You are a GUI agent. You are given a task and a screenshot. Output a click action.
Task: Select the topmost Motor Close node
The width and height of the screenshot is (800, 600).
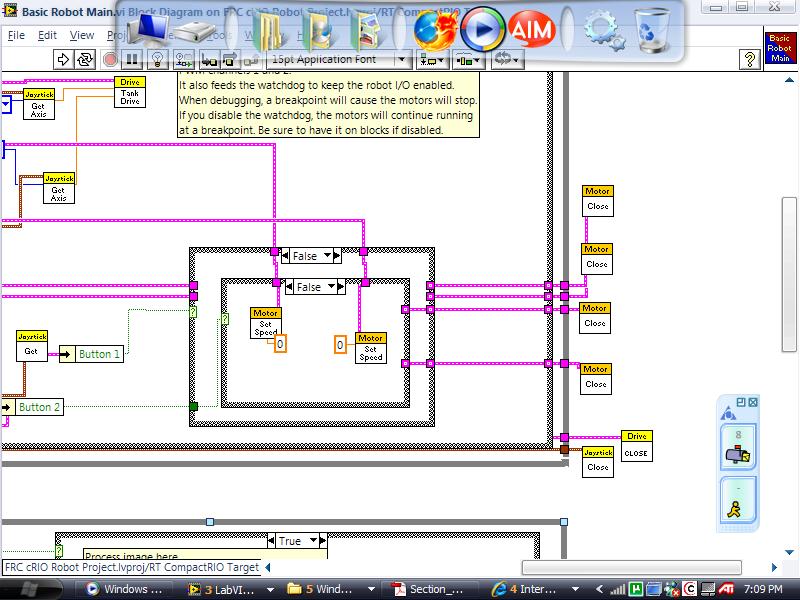597,201
